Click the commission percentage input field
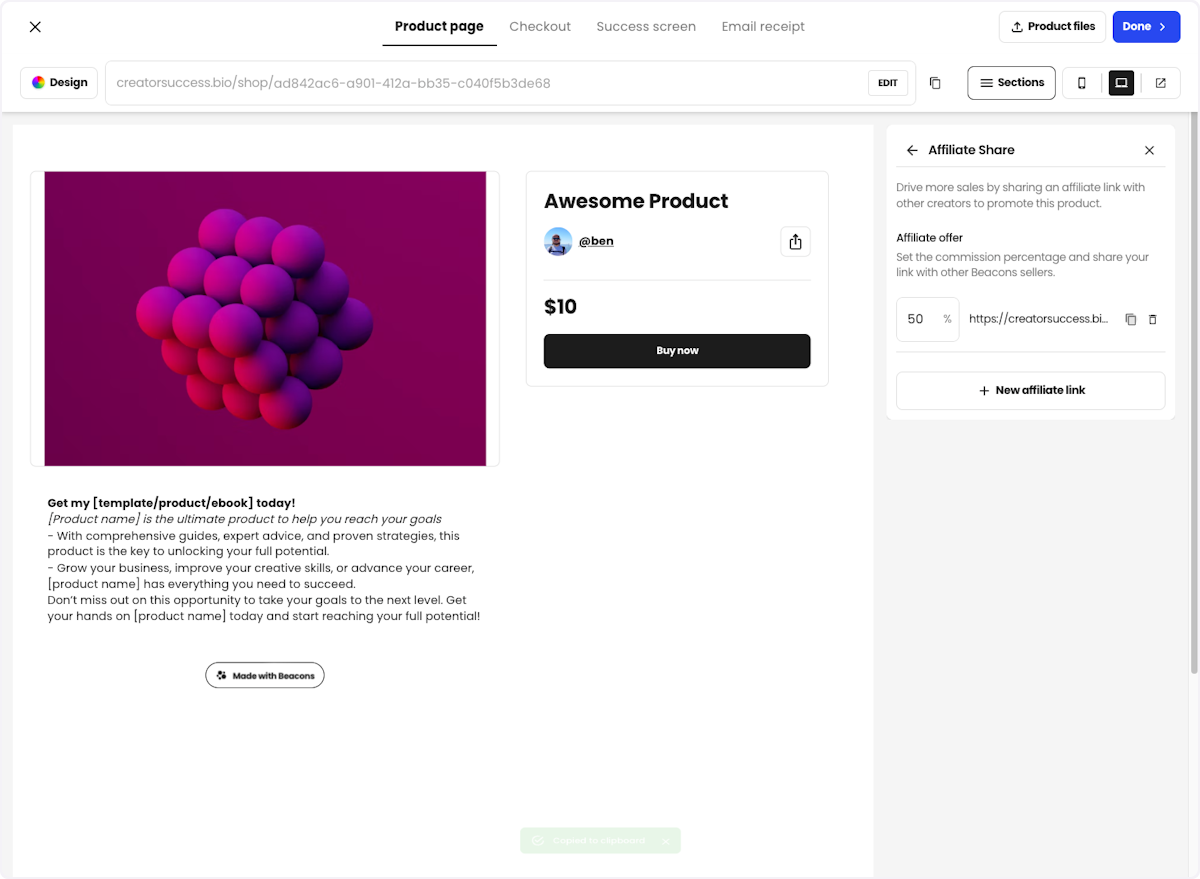 [927, 319]
